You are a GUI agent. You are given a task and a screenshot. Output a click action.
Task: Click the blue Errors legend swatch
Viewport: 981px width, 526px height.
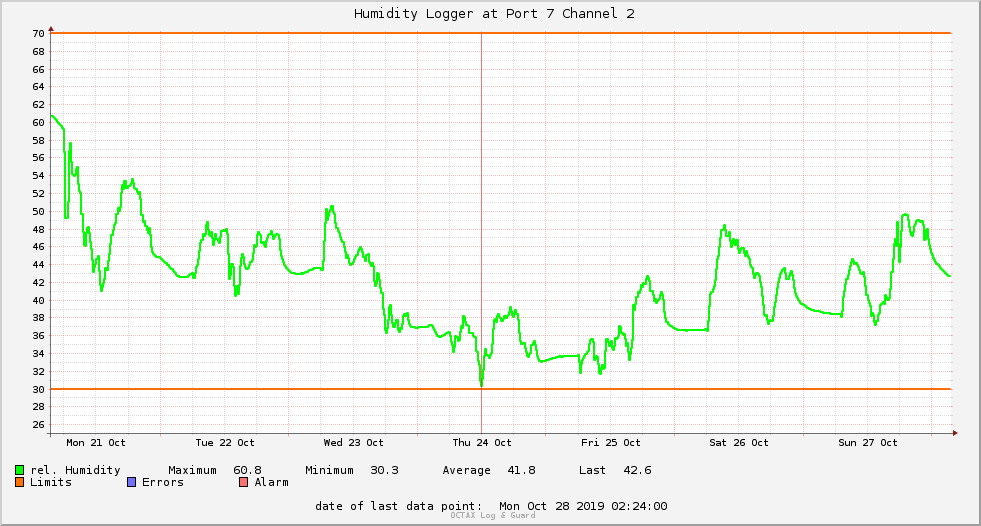click(131, 482)
